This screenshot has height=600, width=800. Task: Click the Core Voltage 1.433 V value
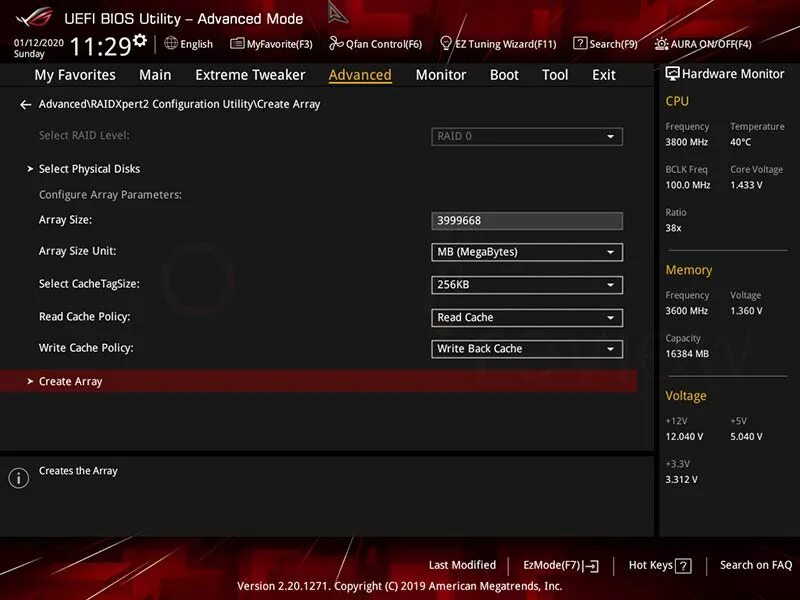[x=746, y=185]
